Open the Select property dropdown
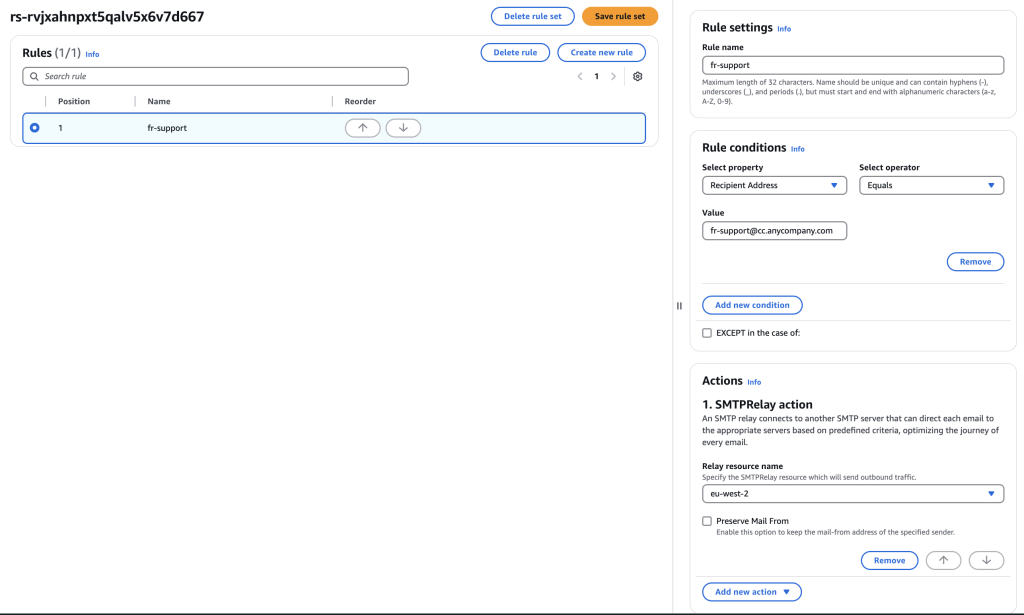 click(774, 185)
